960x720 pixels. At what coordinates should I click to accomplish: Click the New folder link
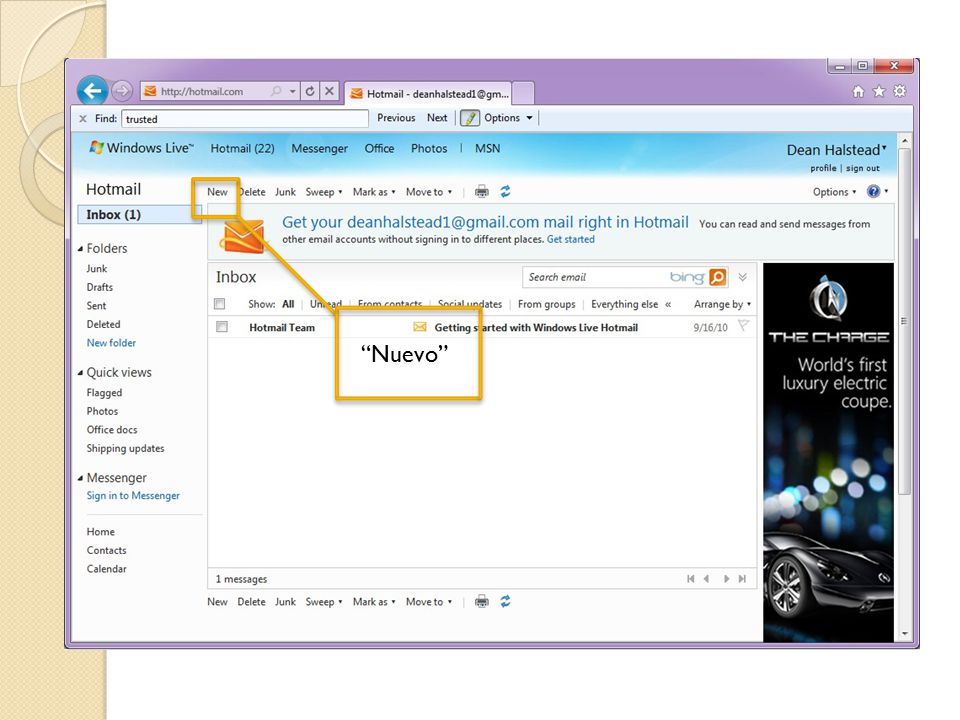coord(111,343)
